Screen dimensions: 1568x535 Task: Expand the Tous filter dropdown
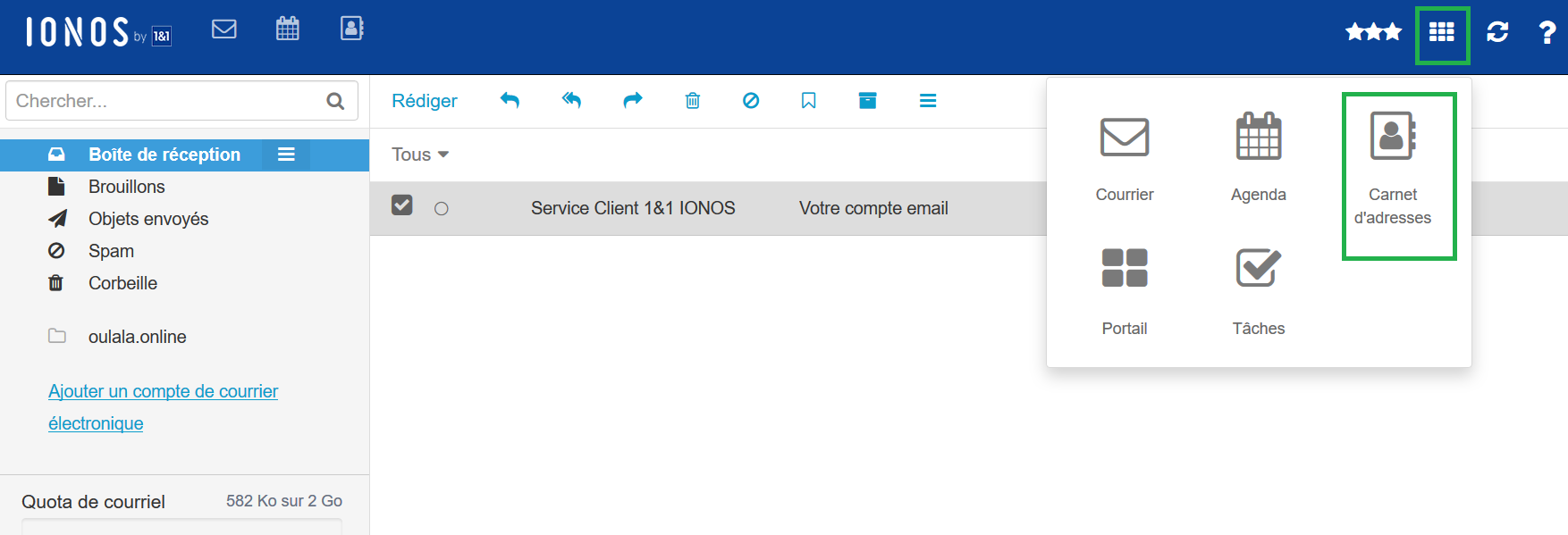pos(420,155)
